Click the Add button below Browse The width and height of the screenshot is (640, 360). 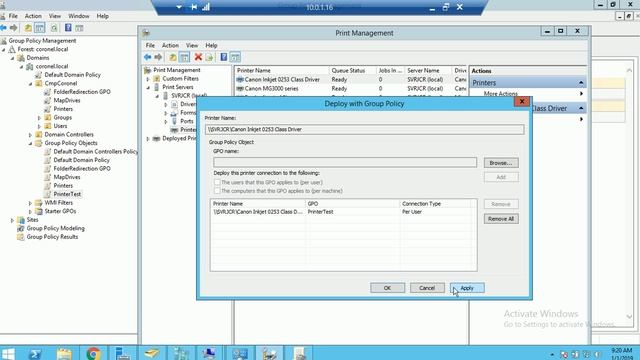[501, 177]
